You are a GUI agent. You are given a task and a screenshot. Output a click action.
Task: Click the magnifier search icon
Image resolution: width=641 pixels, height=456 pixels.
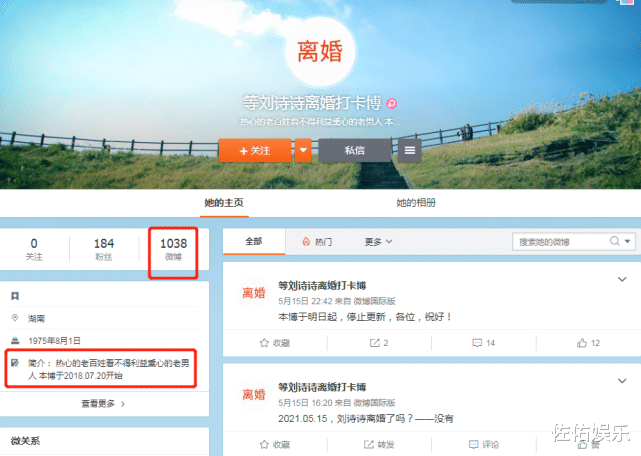[x=614, y=241]
